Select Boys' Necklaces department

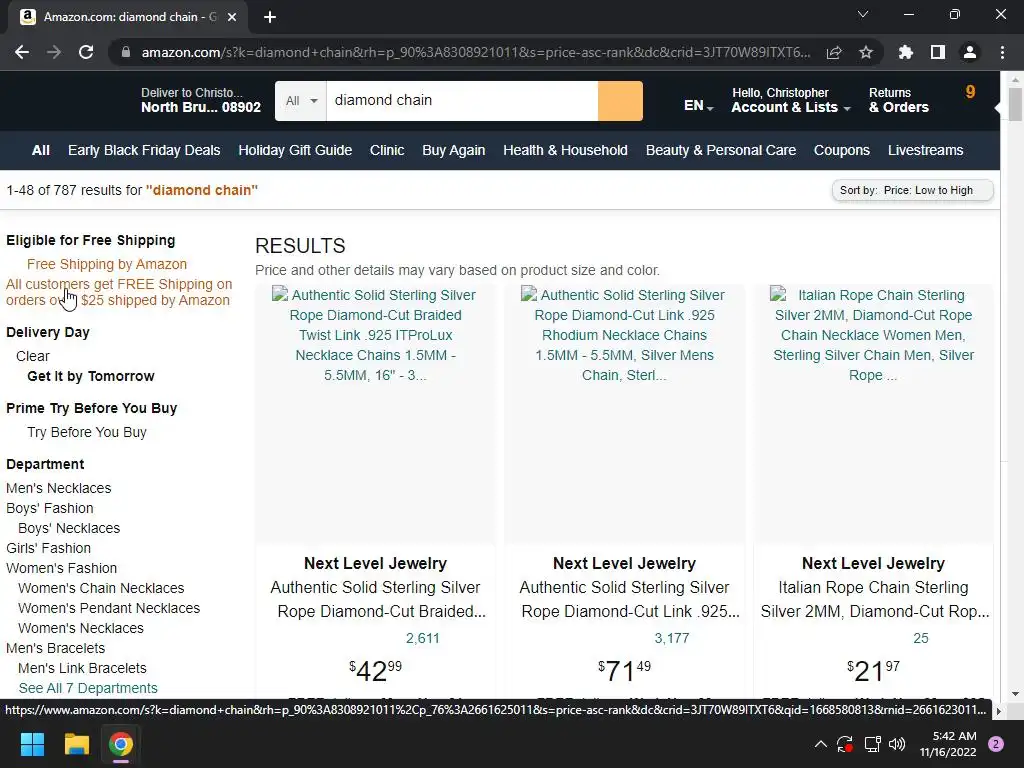[69, 528]
